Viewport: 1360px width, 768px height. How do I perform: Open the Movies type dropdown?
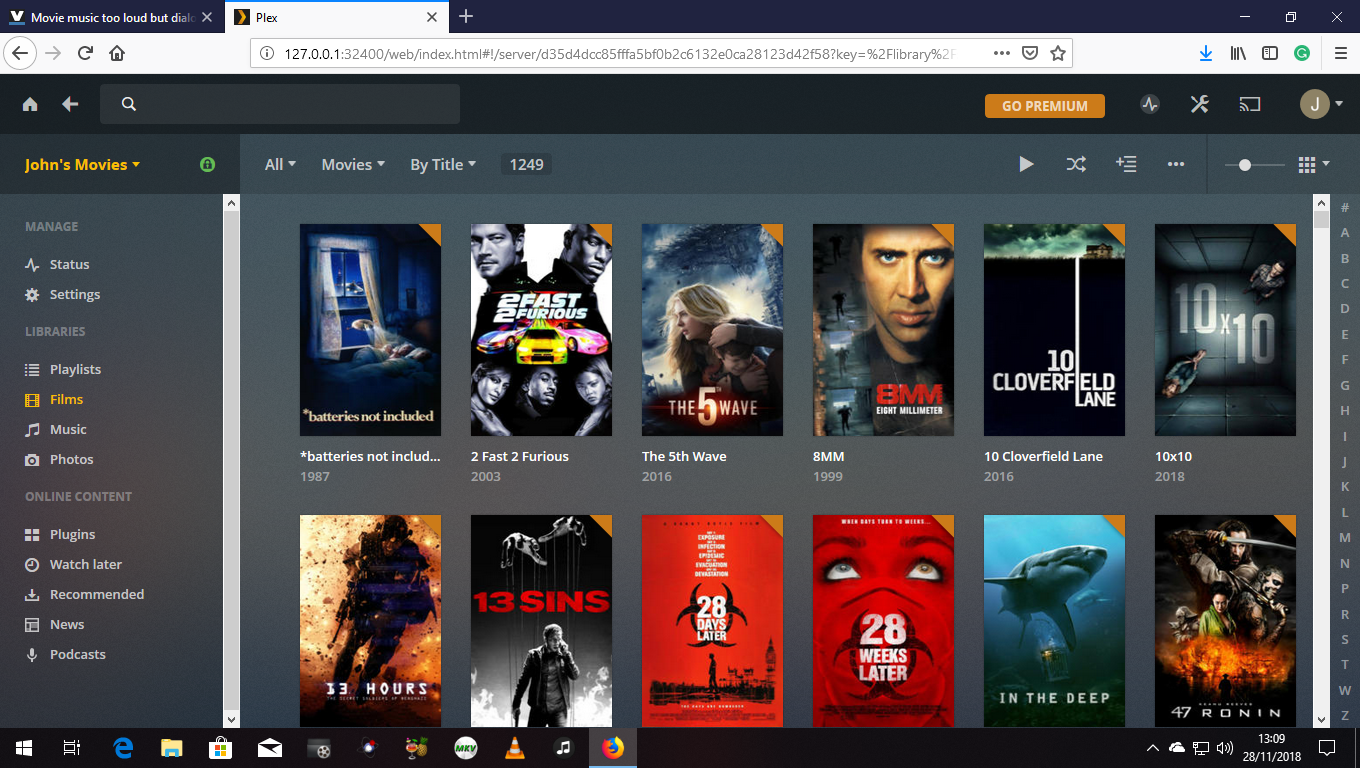pyautogui.click(x=353, y=164)
